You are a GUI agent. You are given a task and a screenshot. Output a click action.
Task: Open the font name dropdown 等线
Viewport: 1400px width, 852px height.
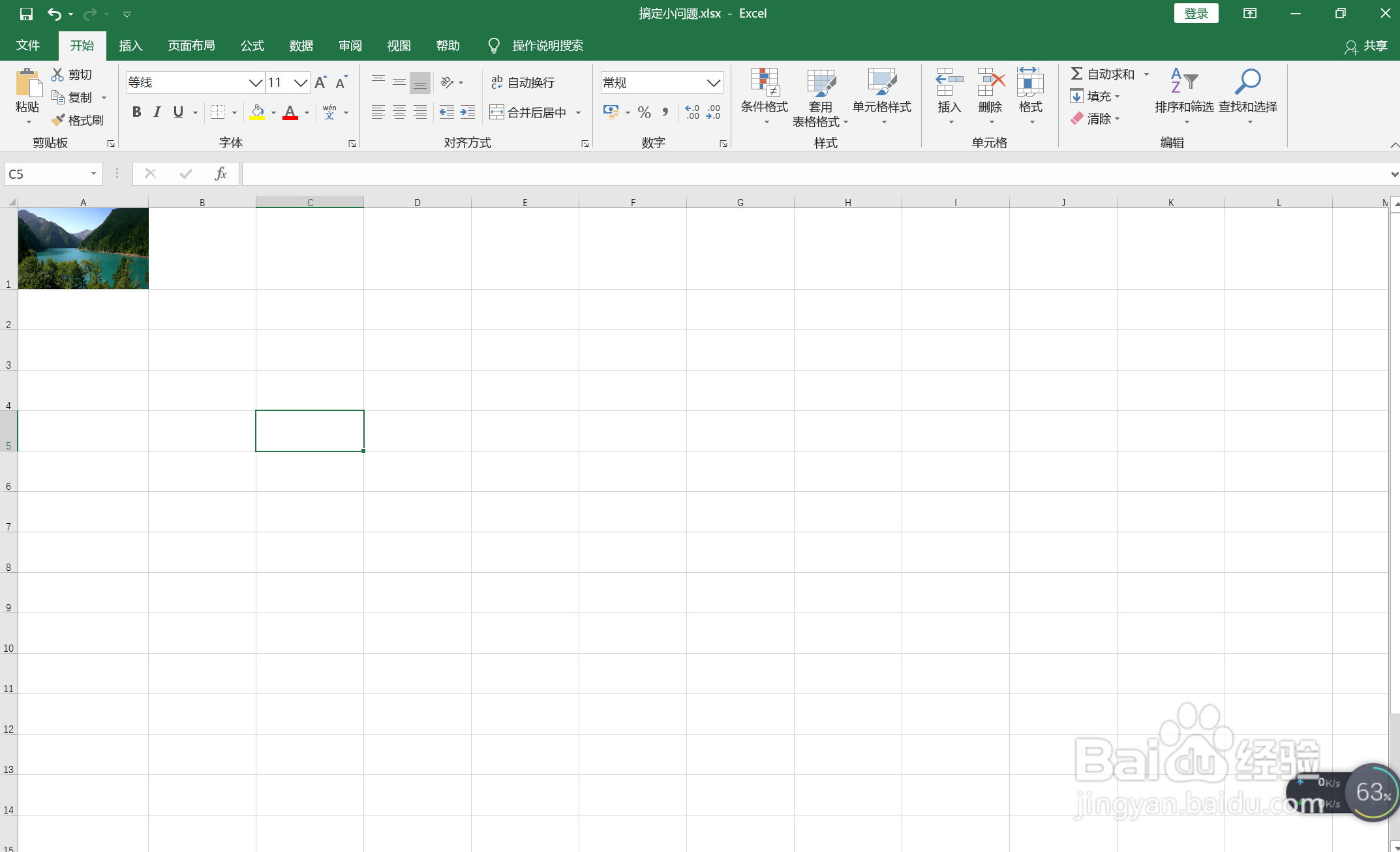(x=256, y=83)
